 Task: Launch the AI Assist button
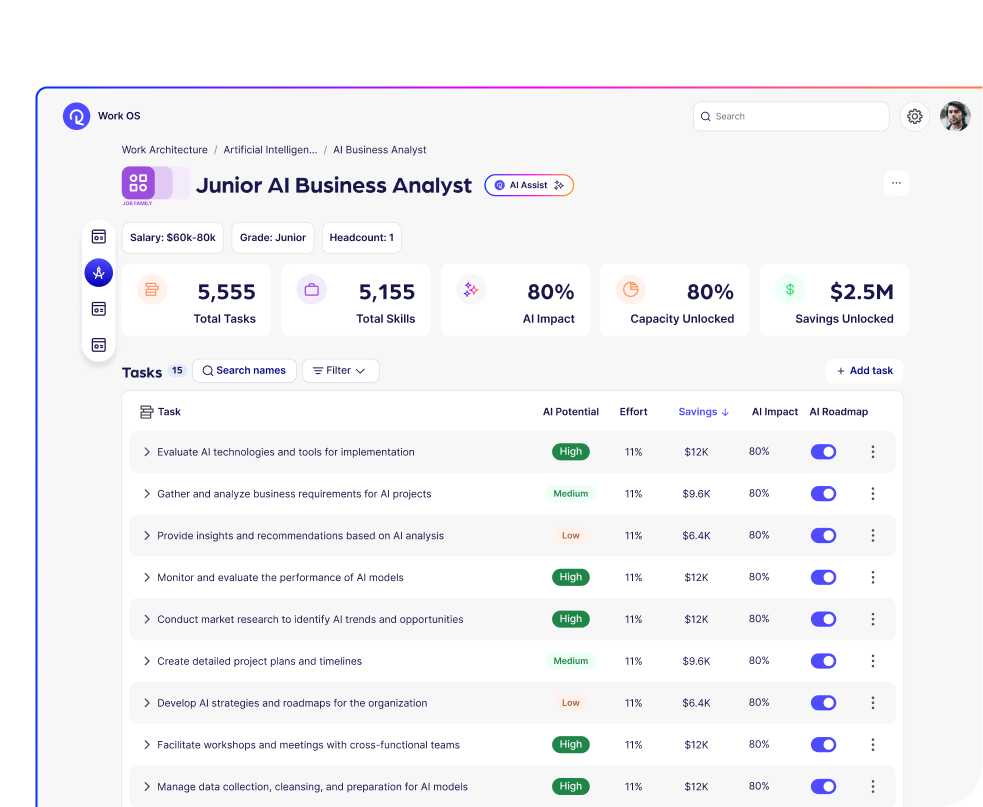pos(529,185)
